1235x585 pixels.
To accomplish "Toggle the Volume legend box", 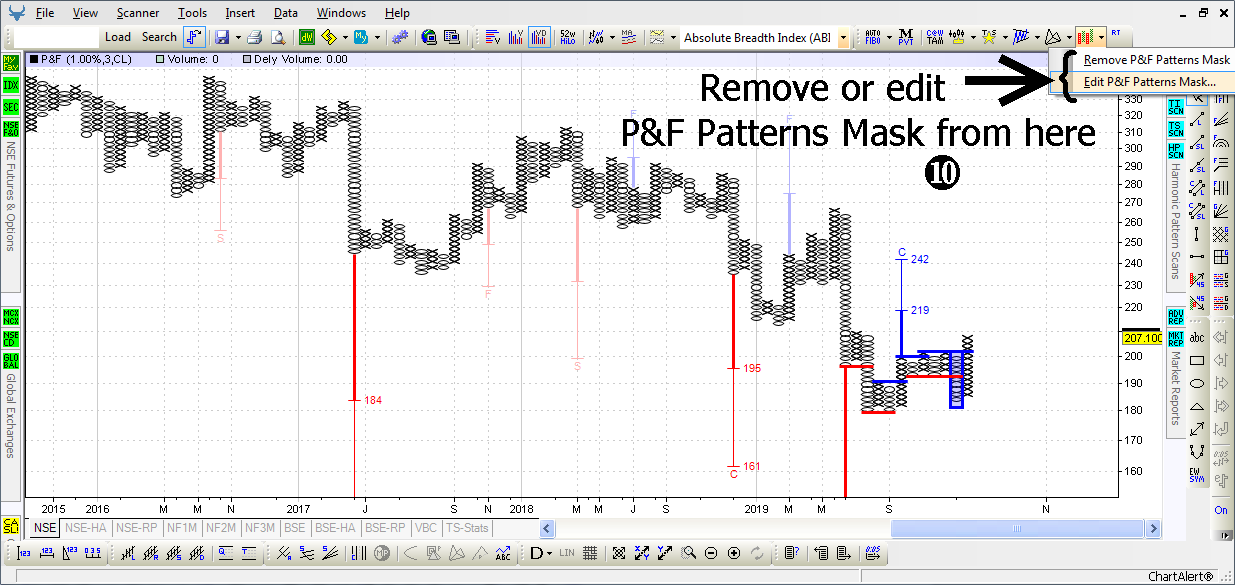I will 161,59.
